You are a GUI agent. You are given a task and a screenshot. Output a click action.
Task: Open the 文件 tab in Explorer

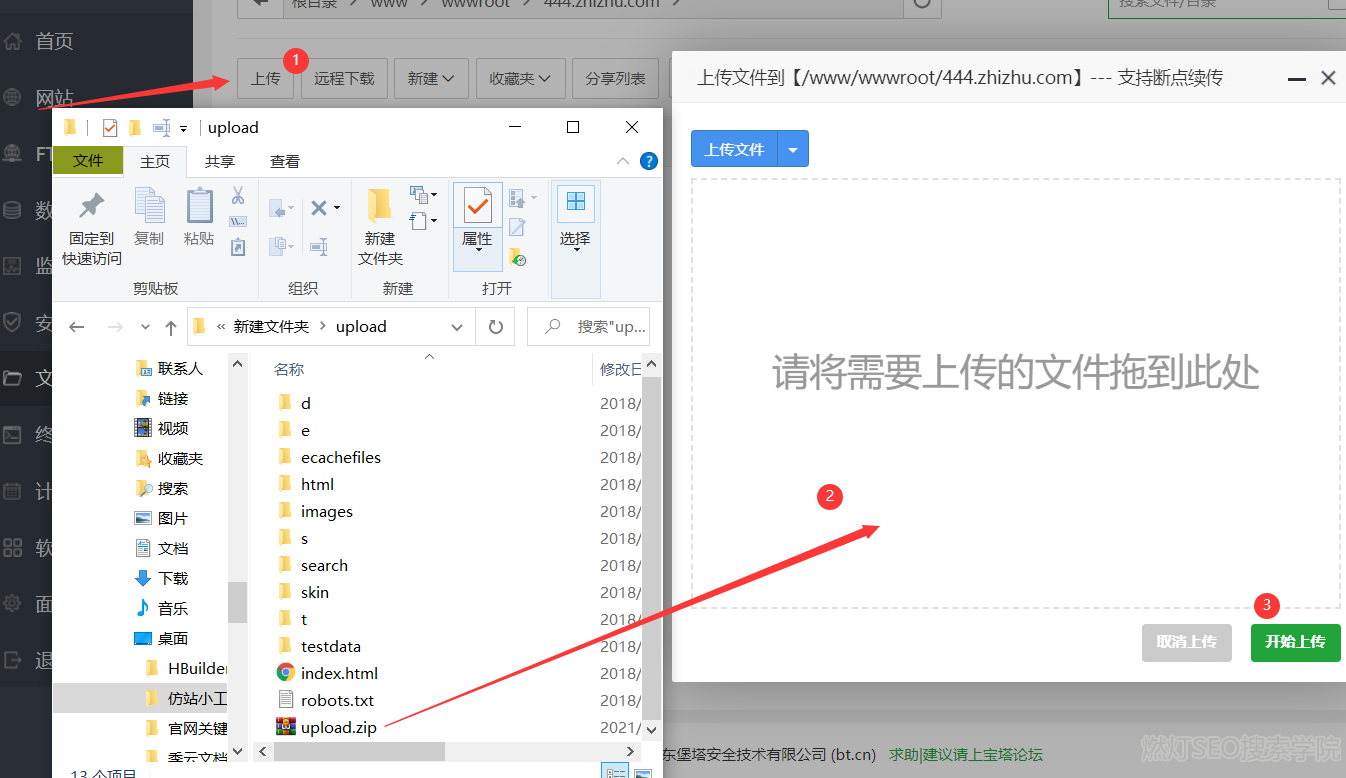(88, 161)
